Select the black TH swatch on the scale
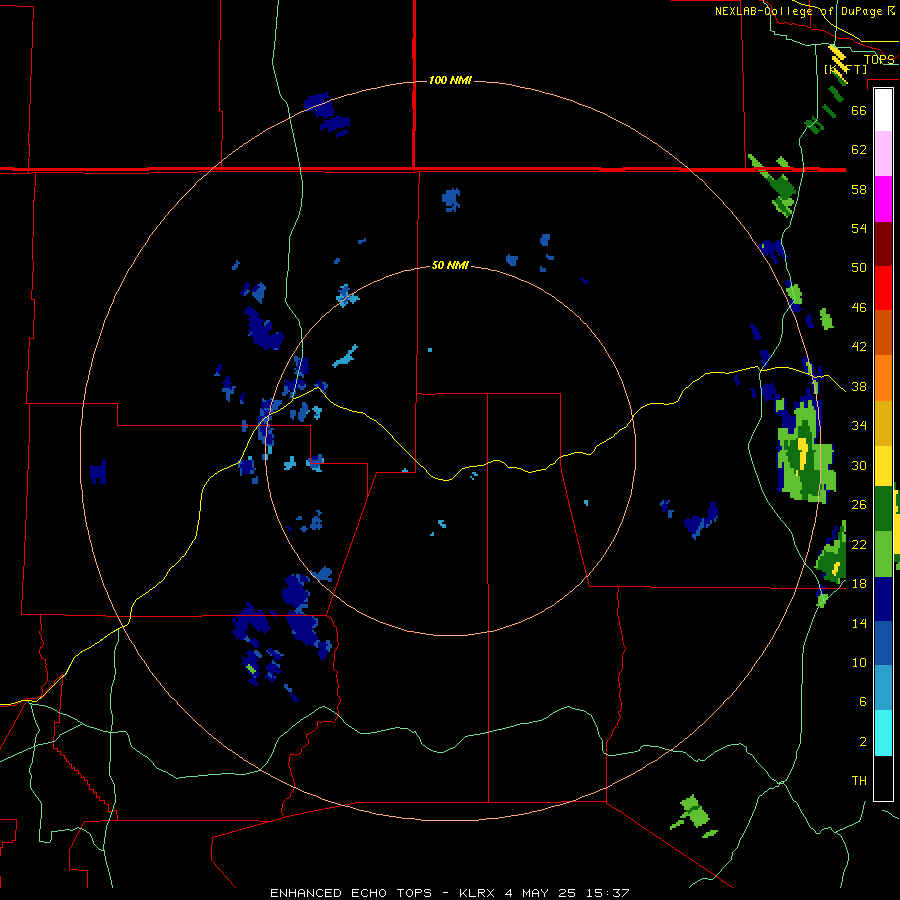Image resolution: width=900 pixels, height=900 pixels. (883, 778)
